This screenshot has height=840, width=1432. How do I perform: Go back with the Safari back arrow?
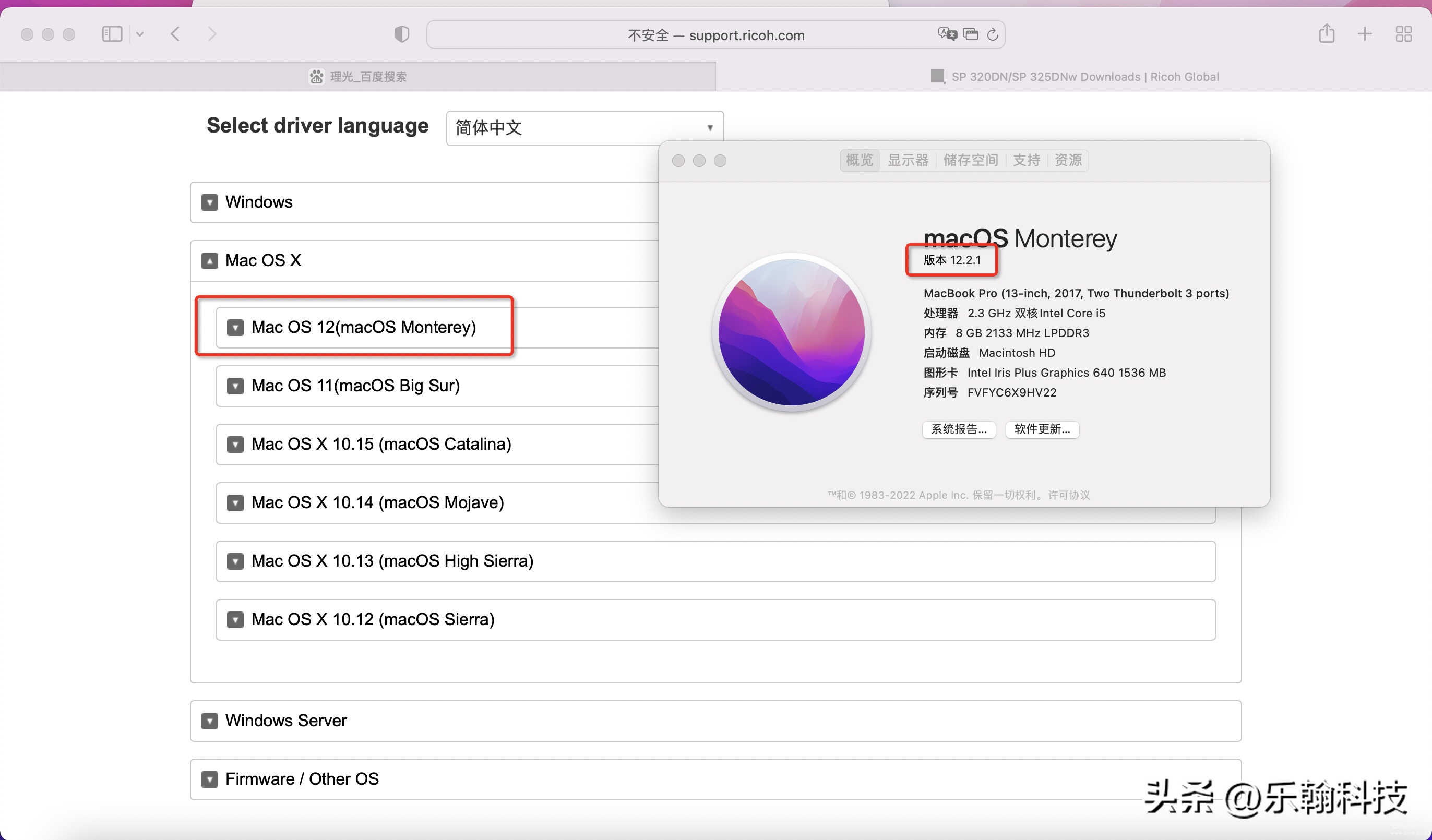tap(175, 34)
